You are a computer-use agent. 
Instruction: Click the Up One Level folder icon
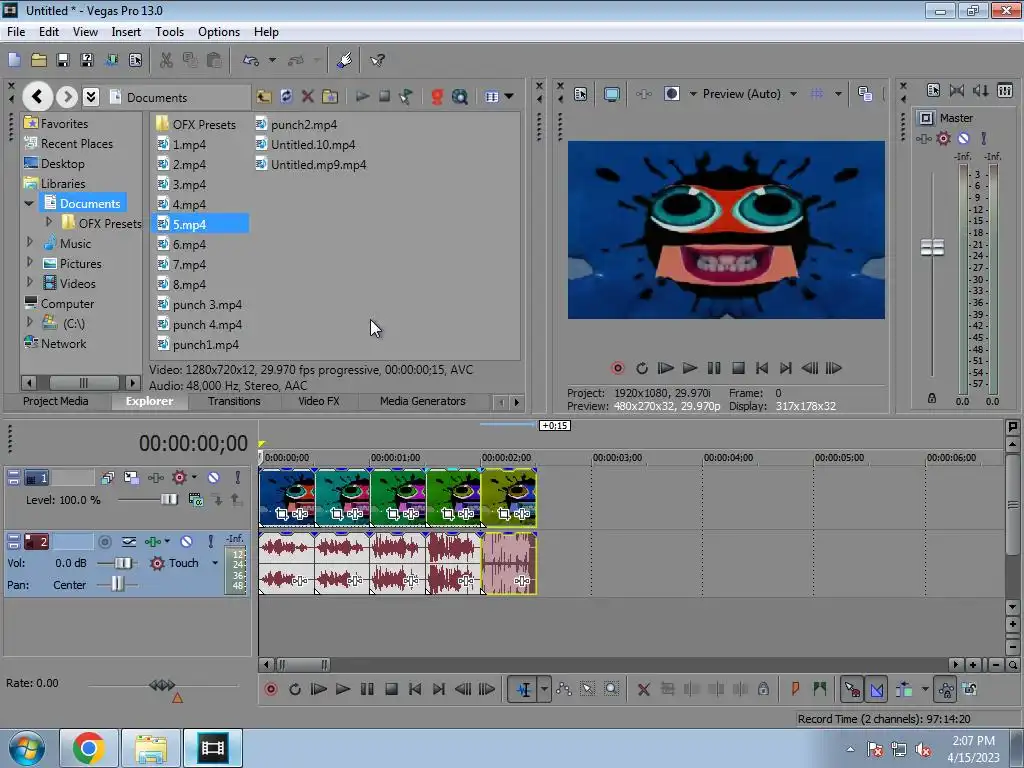[264, 97]
